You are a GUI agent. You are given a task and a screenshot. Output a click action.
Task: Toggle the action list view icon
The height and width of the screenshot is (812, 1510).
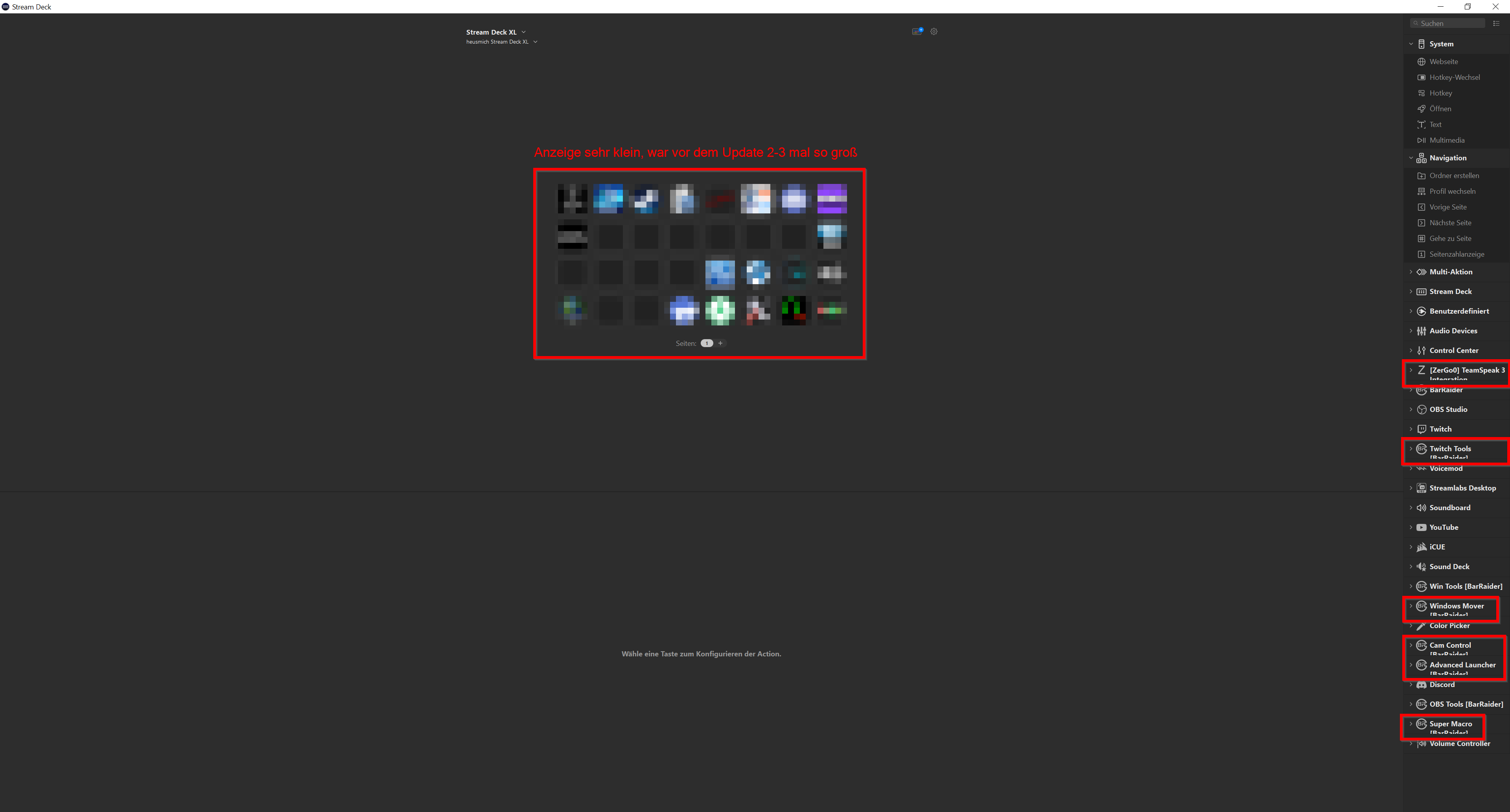(x=1496, y=24)
